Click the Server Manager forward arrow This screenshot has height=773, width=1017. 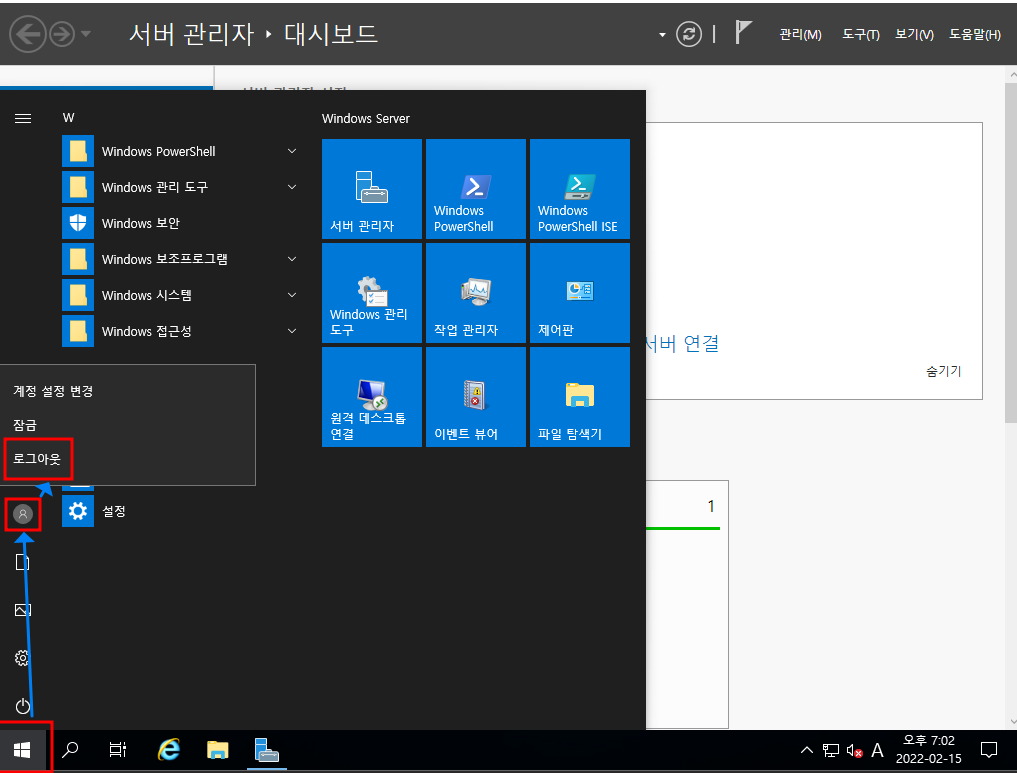[62, 34]
